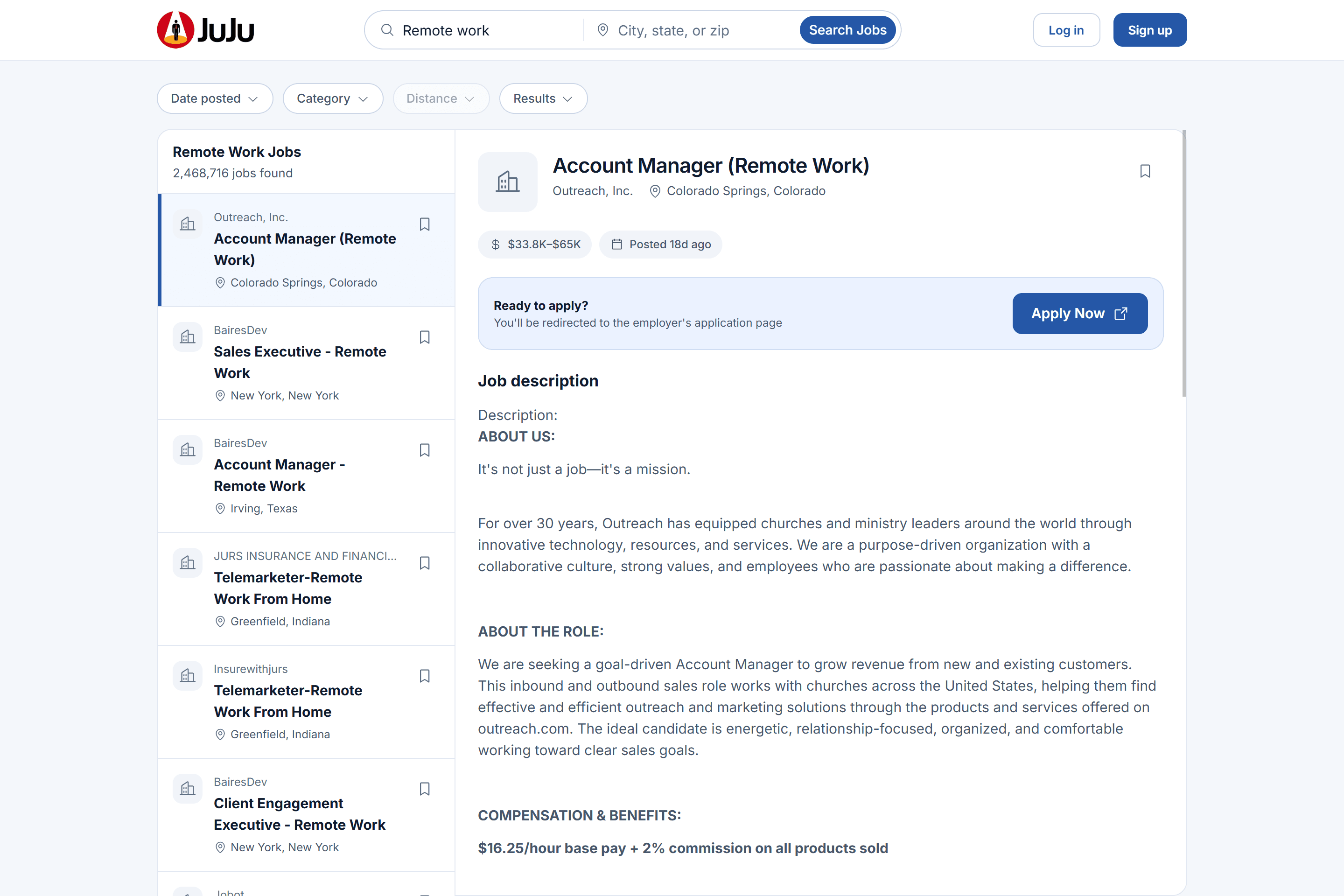The height and width of the screenshot is (896, 1344).
Task: Bookmark the Sales Executive - Remote Work listing
Action: (x=425, y=337)
